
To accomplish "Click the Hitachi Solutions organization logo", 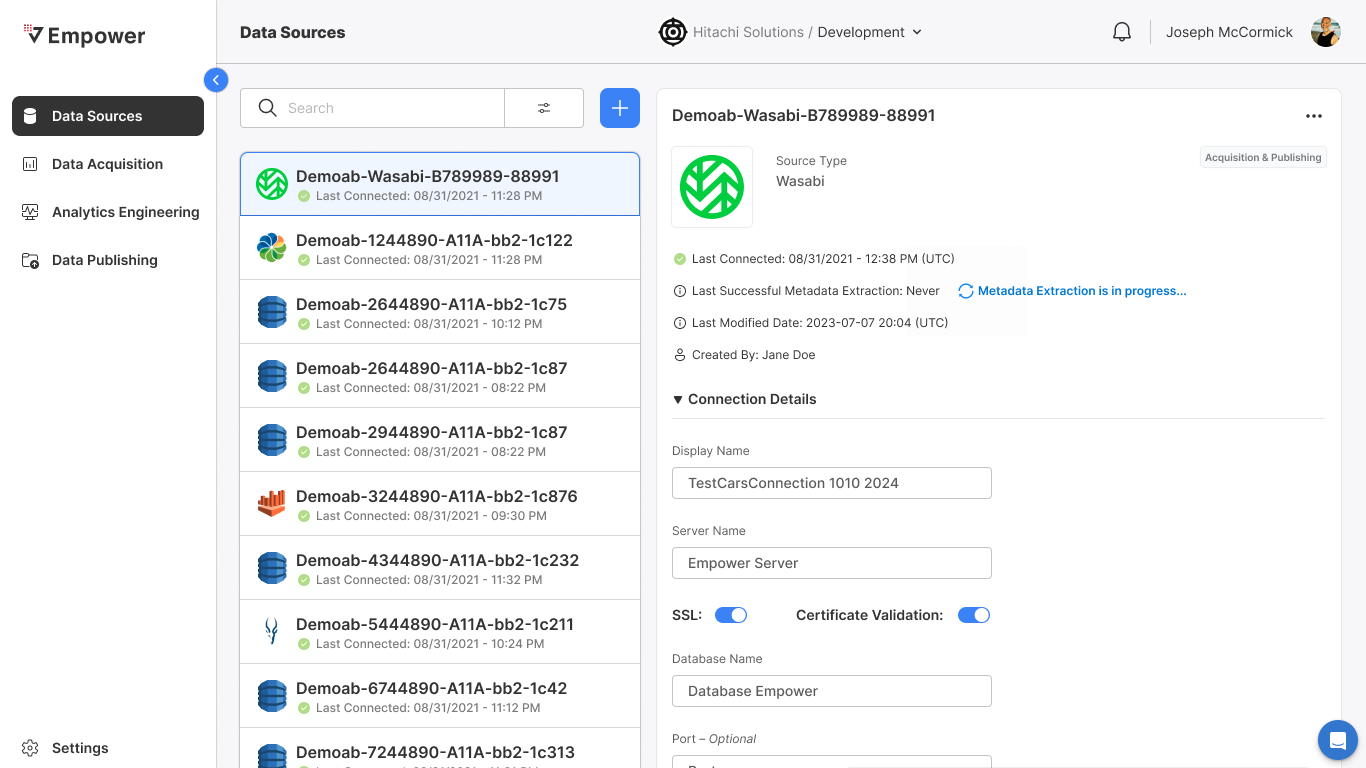I will pos(673,32).
